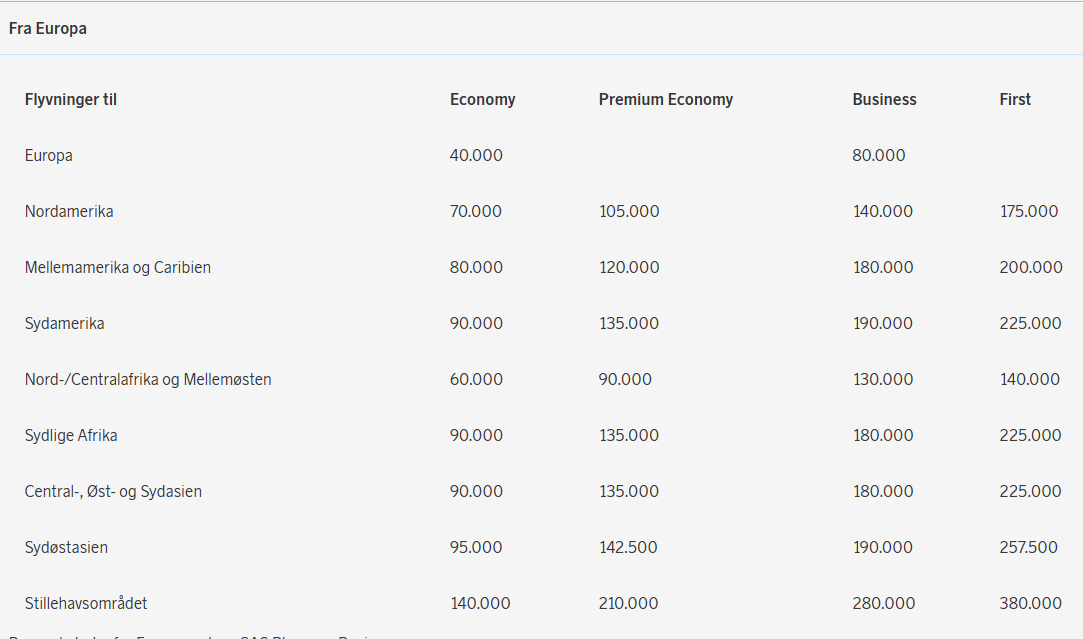1083x639 pixels.
Task: Click the Sydamerika row label
Action: 65,323
